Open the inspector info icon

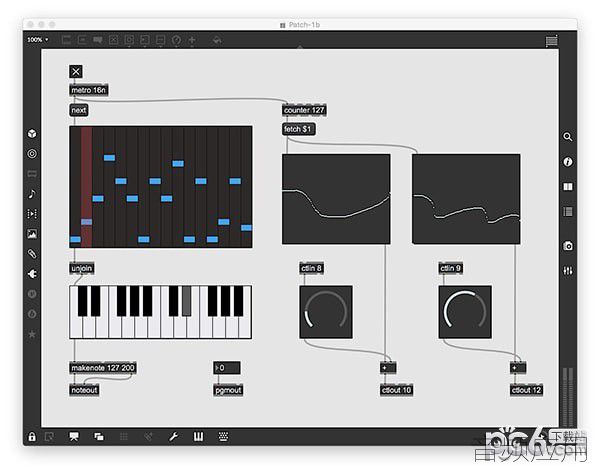568,162
